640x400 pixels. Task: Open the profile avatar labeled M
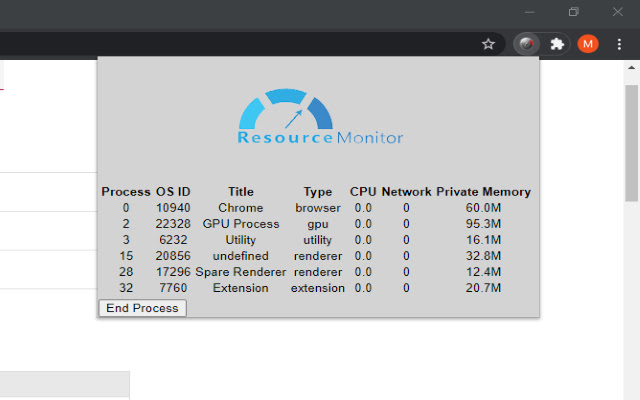588,44
